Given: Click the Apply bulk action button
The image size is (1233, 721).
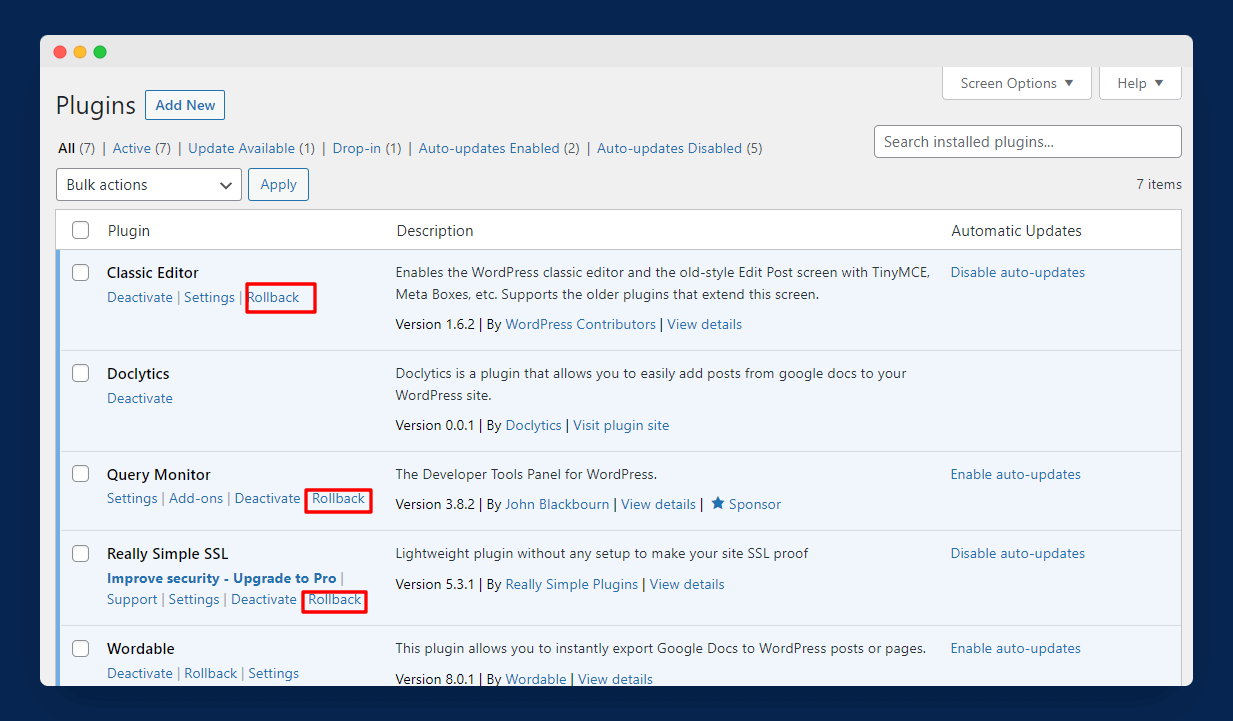Looking at the screenshot, I should 278,185.
